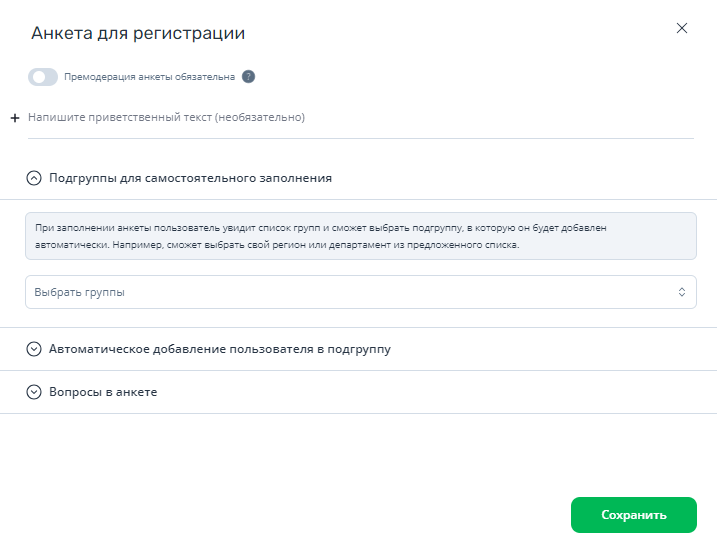Screen dimensions: 717x550
Task: Expand Вопросы в анкете via circled chevron icon
Action: [x=34, y=392]
